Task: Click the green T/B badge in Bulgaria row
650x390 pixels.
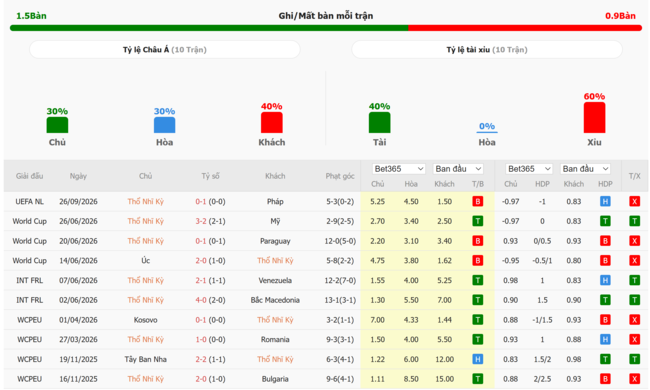Action: [x=478, y=379]
